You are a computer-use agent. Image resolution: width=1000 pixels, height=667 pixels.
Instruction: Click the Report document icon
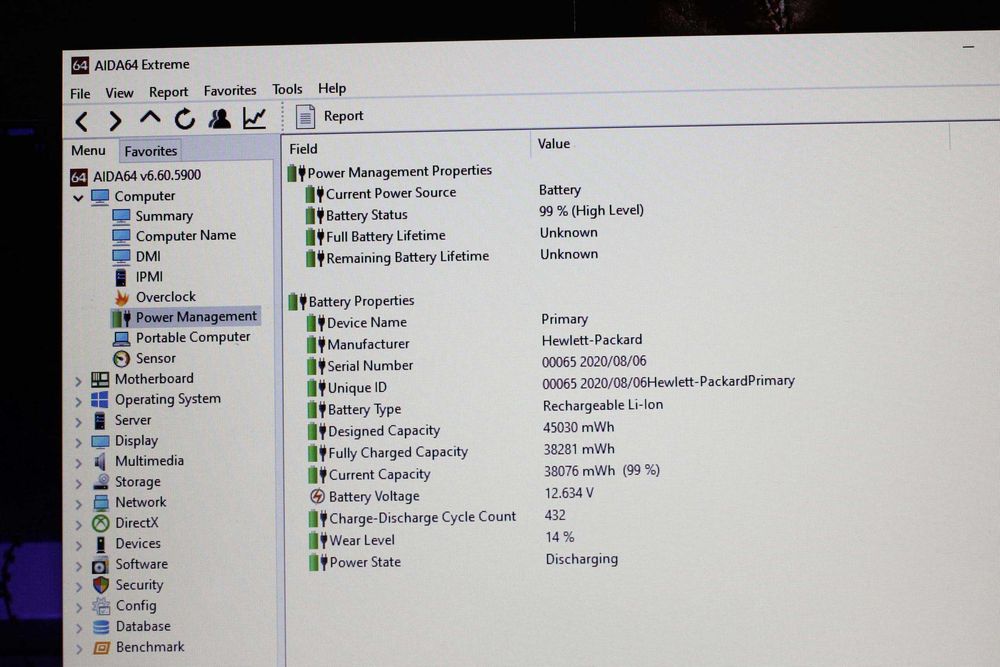[305, 117]
